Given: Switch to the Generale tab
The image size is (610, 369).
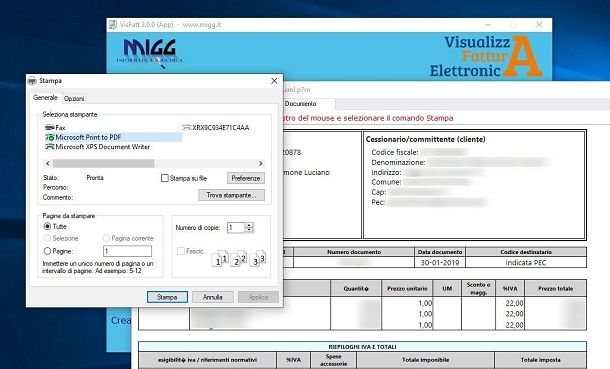Looking at the screenshot, I should tap(45, 98).
